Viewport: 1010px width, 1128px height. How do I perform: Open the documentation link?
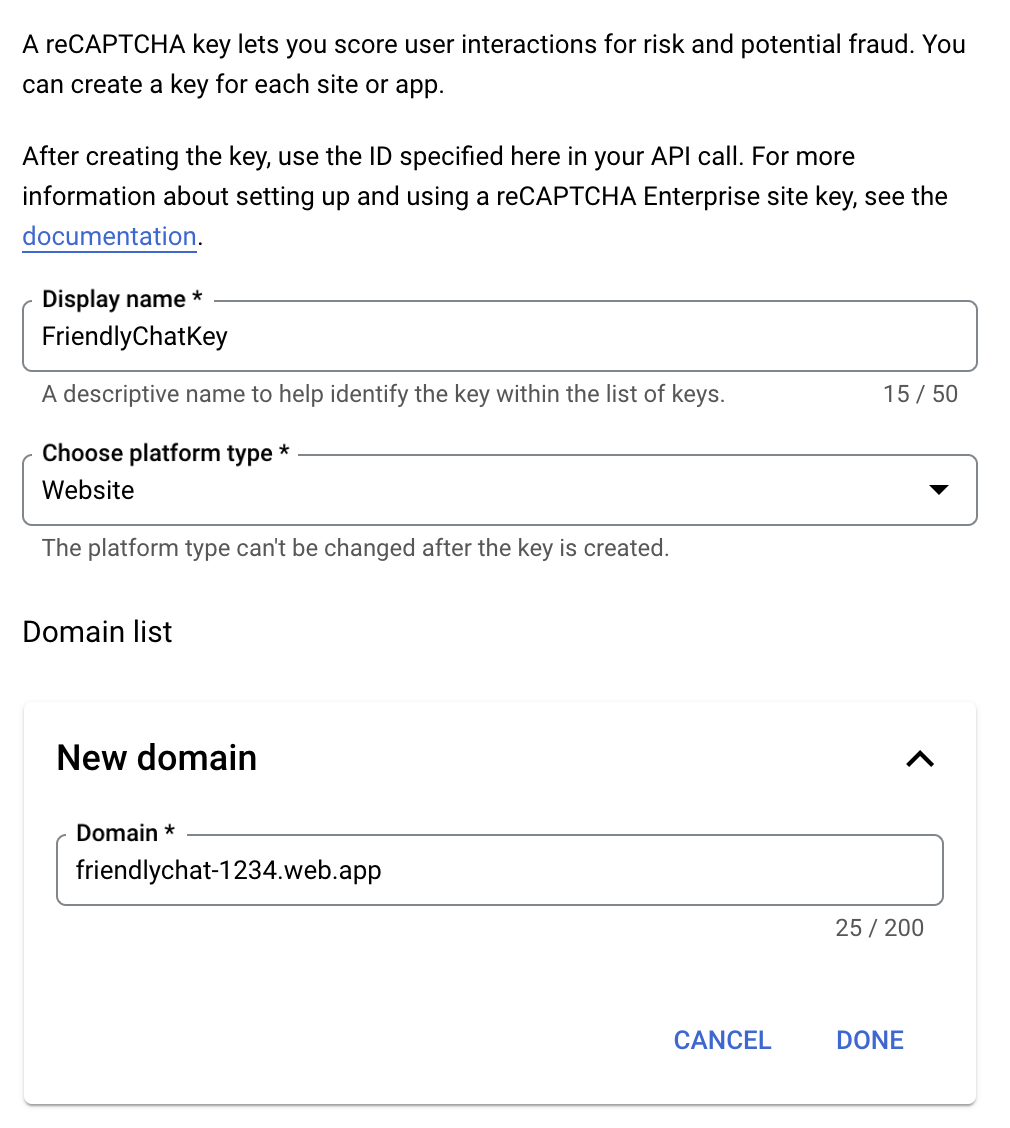coord(109,236)
